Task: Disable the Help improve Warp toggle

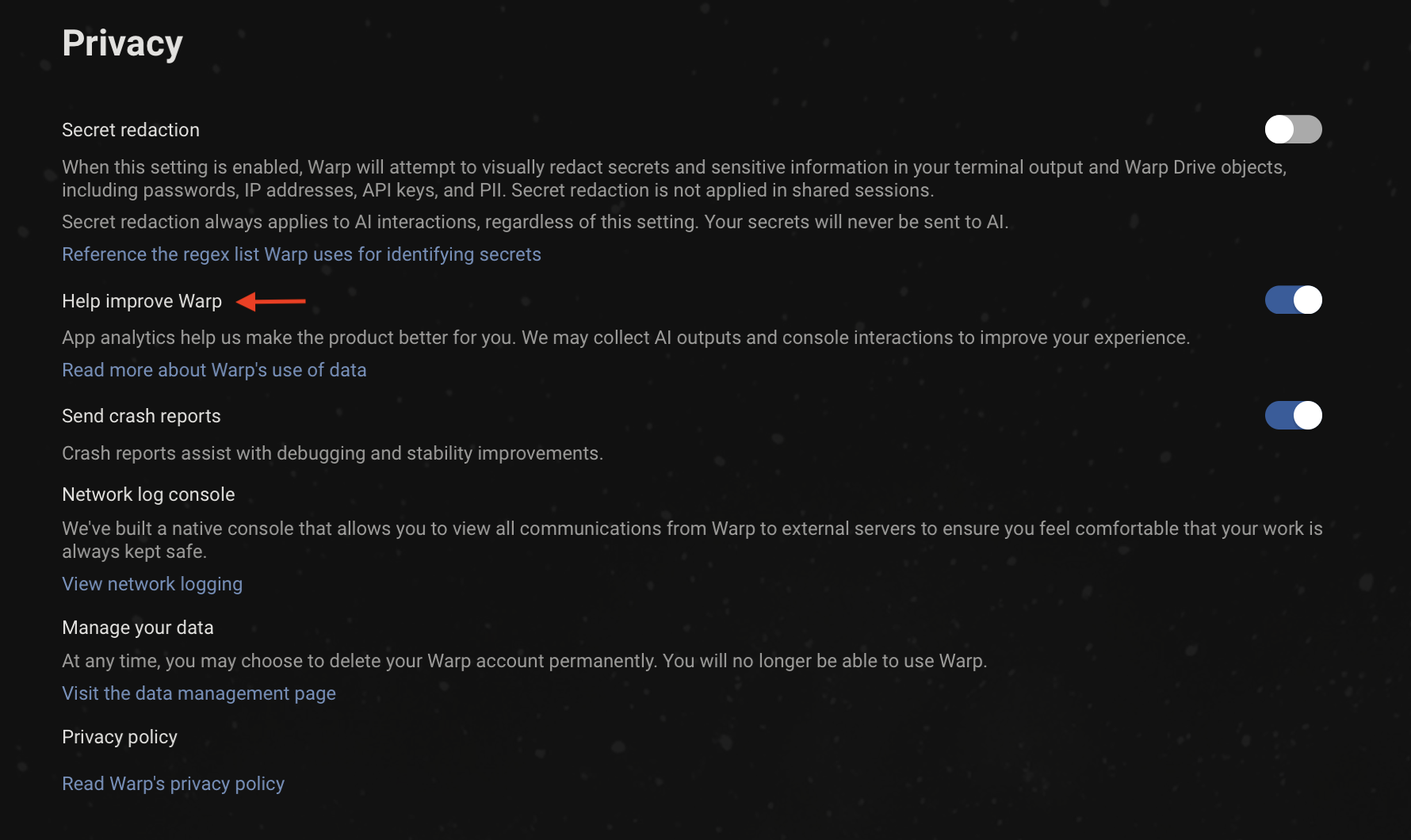Action: click(x=1293, y=300)
